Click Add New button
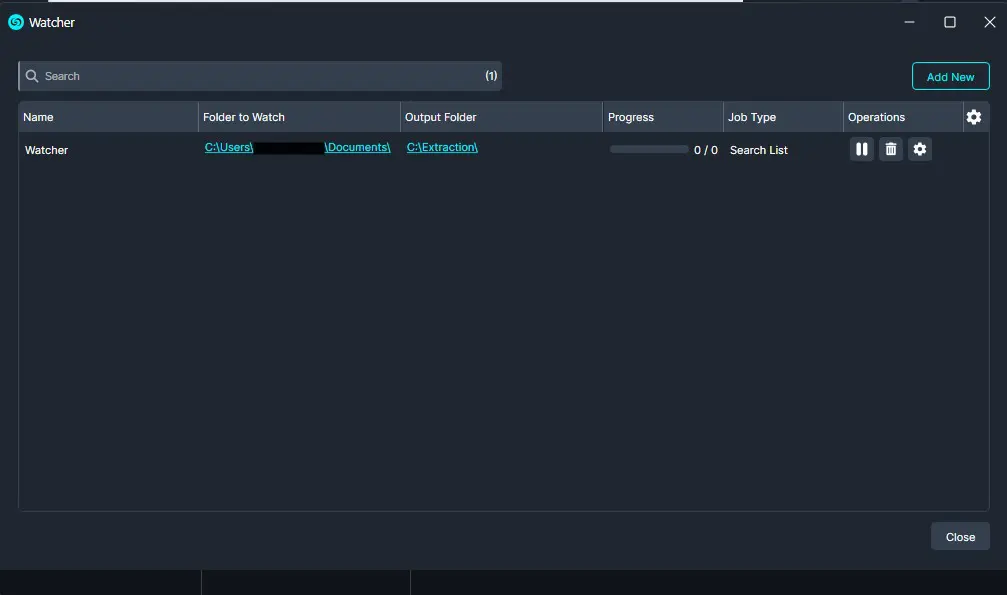Screen dimensions: 1007x595 950,76
